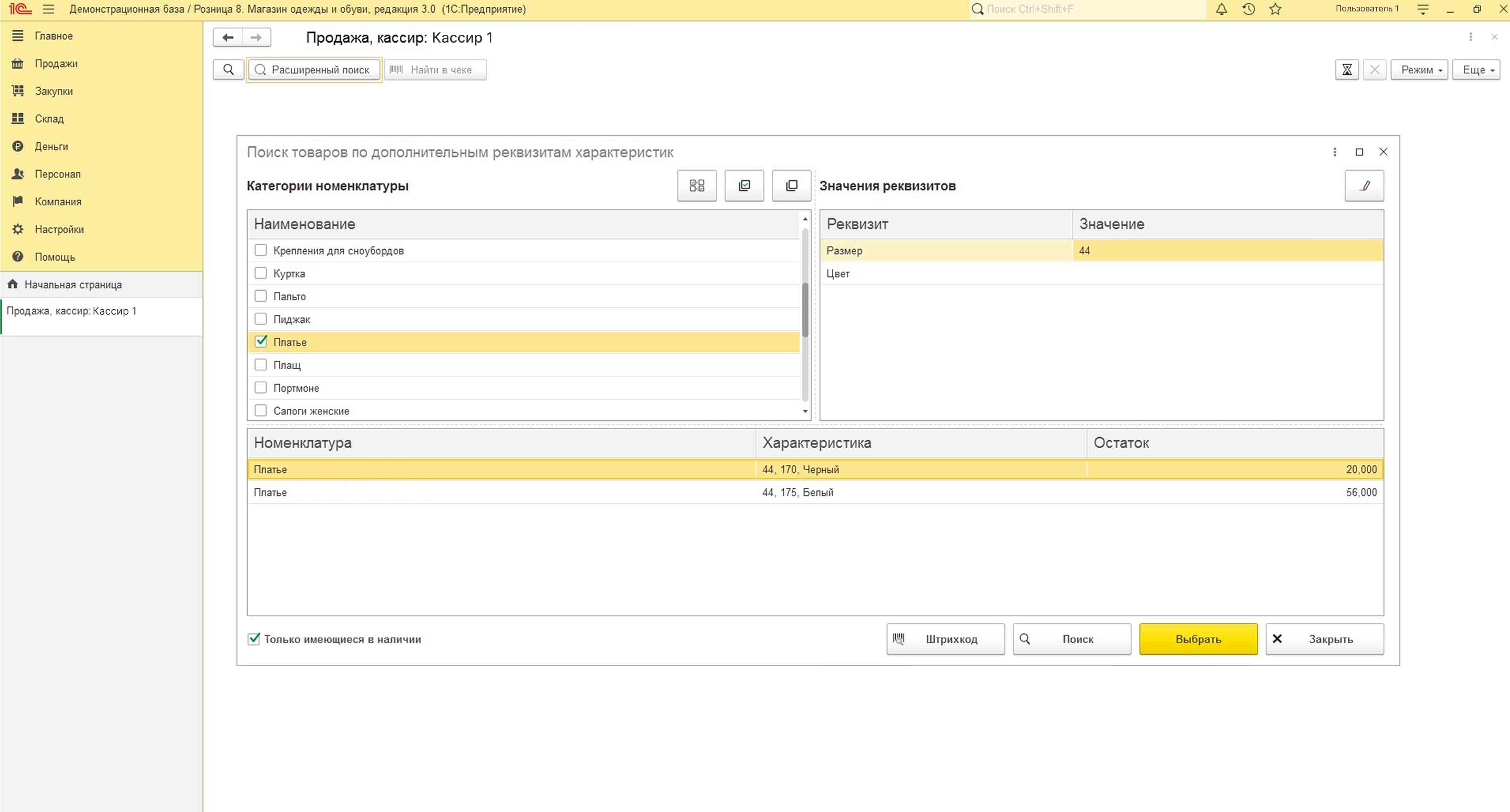
Task: Click the Остаток column header
Action: tap(1235, 443)
